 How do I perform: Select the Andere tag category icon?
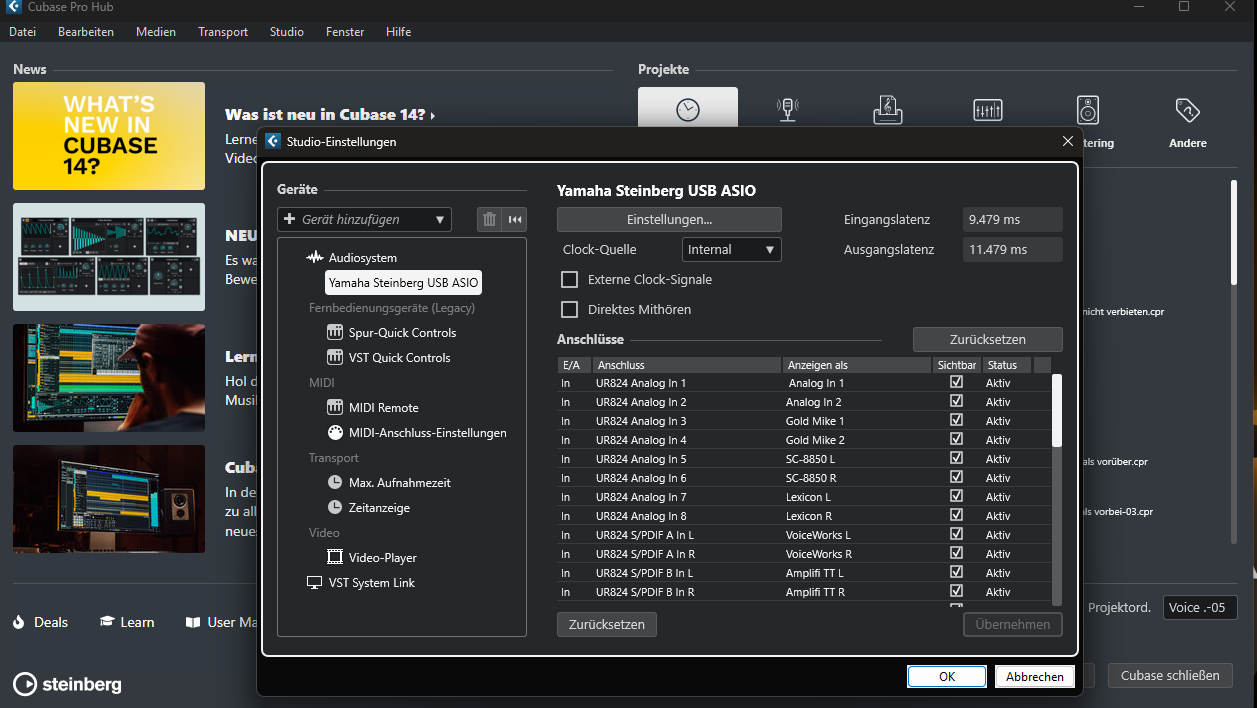(1187, 109)
